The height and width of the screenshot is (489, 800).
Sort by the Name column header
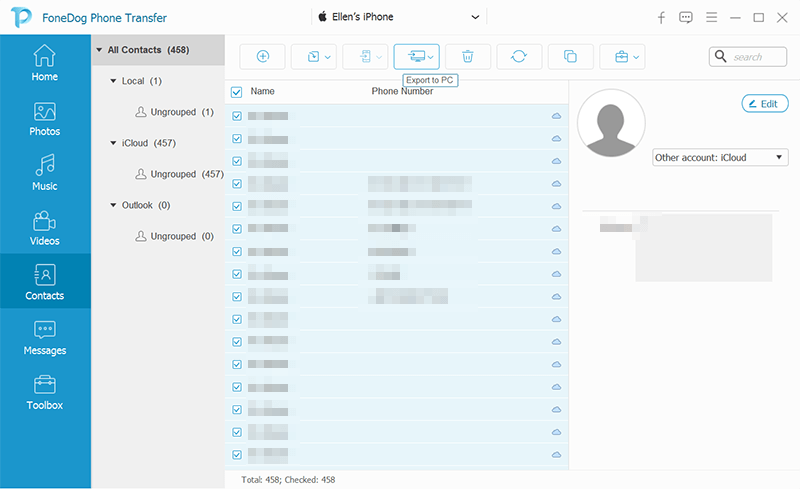click(262, 91)
